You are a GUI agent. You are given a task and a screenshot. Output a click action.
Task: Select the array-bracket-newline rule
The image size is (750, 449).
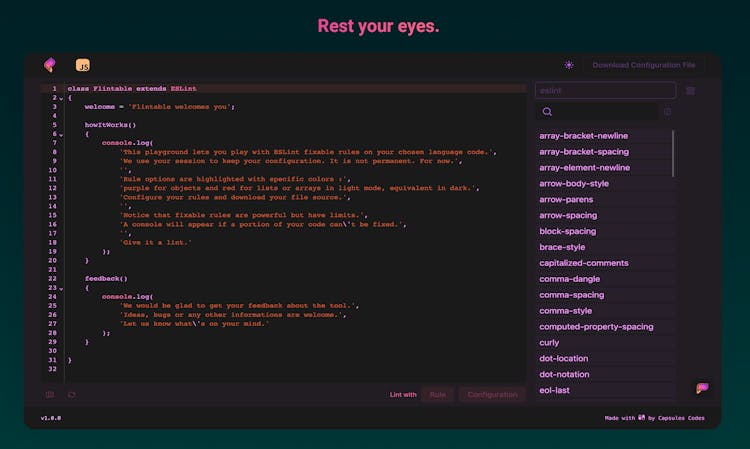(x=584, y=136)
